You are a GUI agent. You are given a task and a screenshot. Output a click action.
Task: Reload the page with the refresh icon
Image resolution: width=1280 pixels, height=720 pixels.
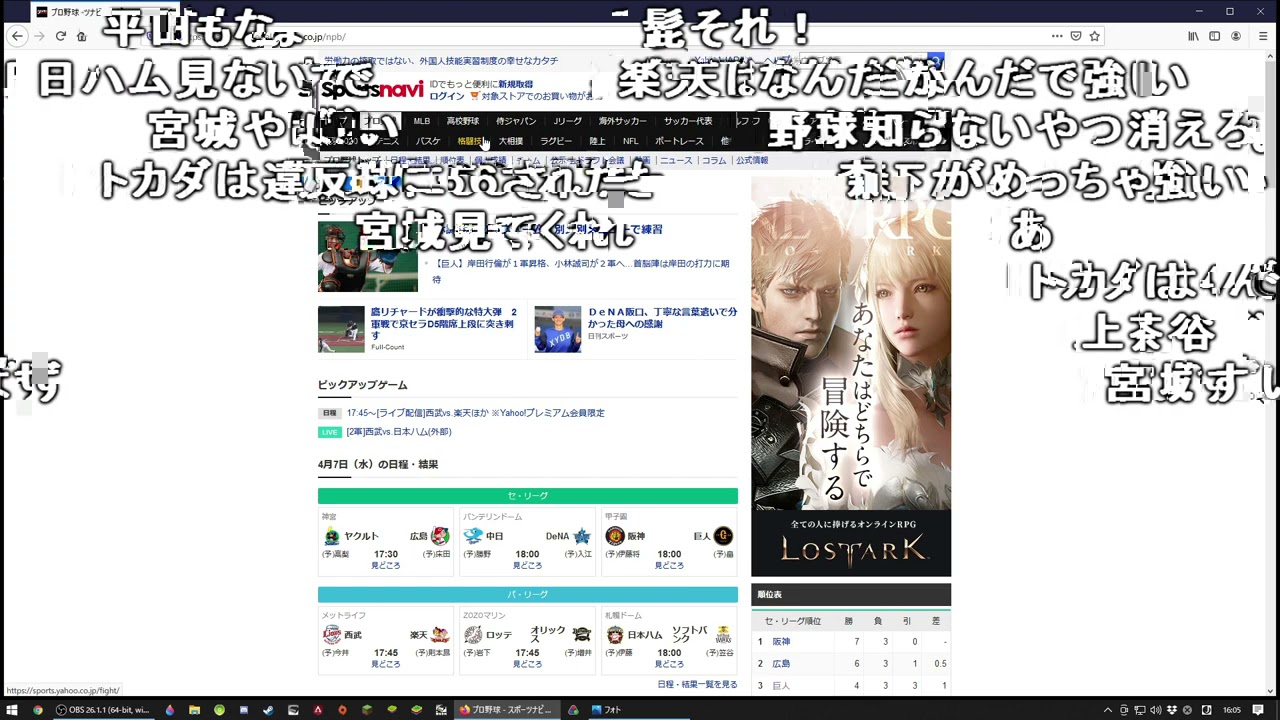click(x=61, y=36)
